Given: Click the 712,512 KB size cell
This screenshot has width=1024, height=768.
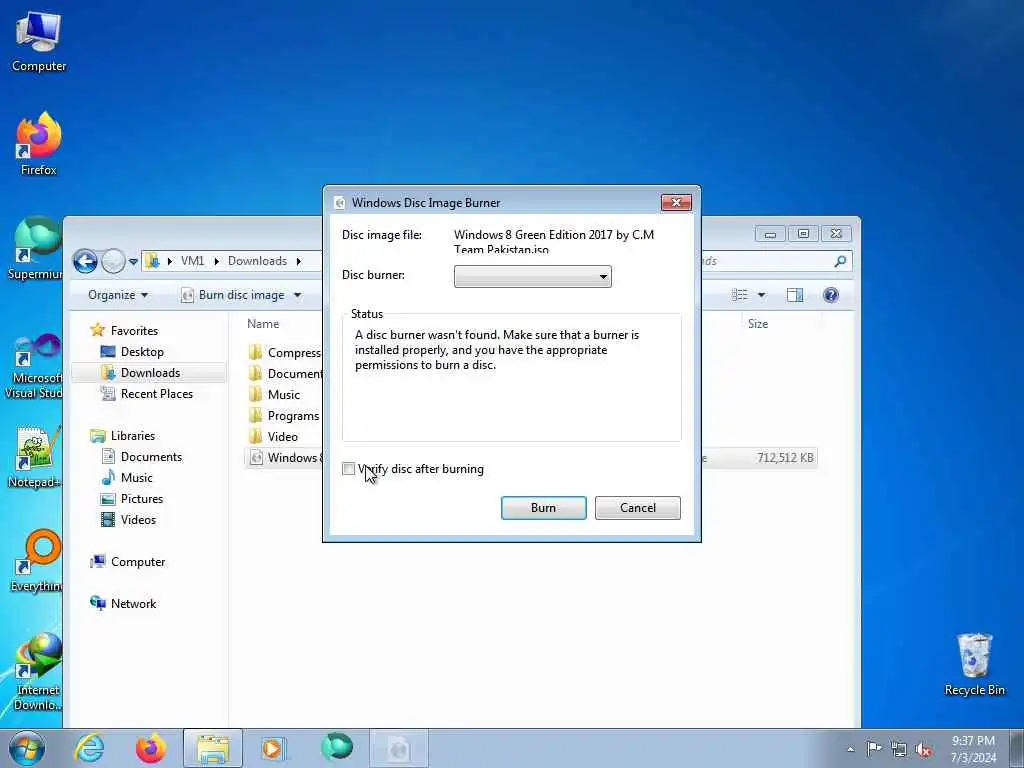Looking at the screenshot, I should coord(785,458).
